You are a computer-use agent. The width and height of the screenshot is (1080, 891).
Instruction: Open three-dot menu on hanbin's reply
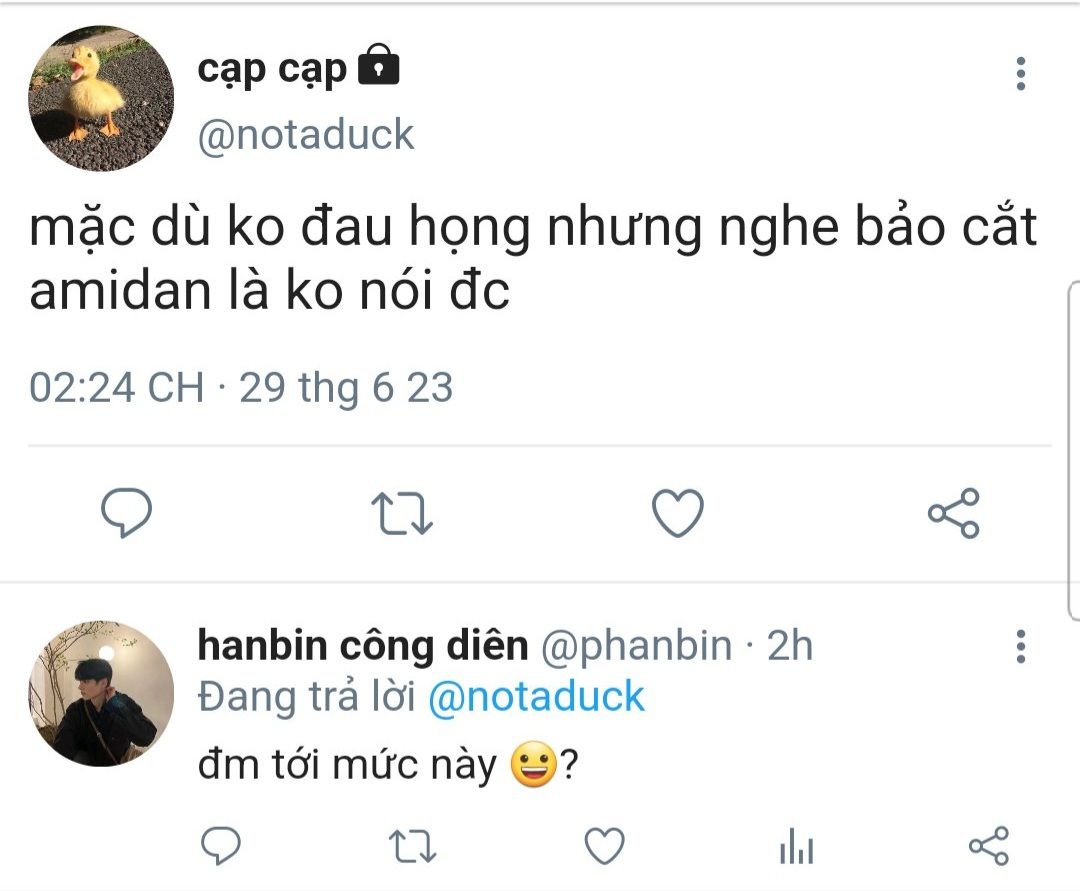point(1020,647)
